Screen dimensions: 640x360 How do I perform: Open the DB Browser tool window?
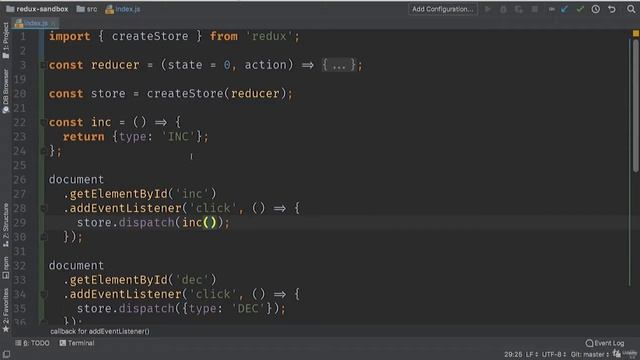coord(6,91)
